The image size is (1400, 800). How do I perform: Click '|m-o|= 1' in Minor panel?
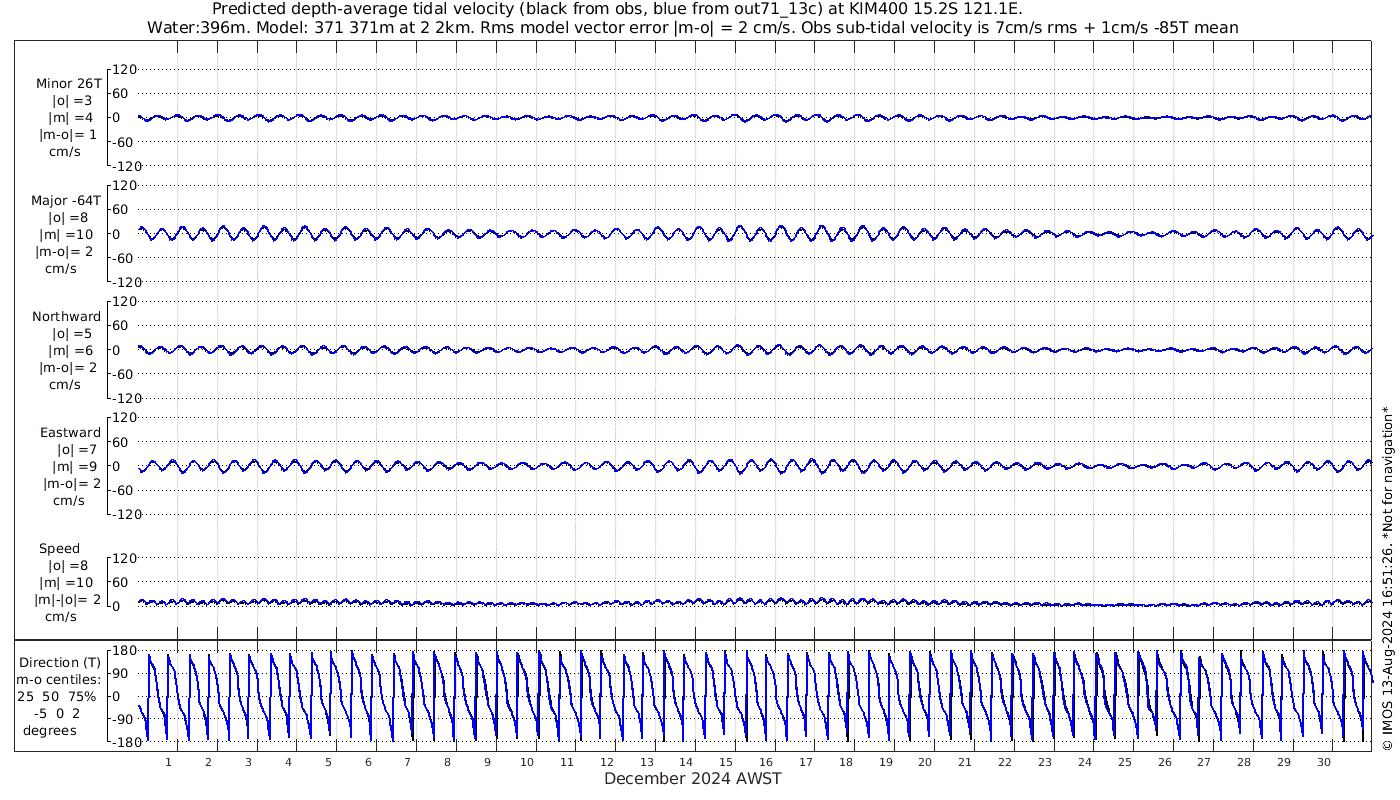pos(68,135)
